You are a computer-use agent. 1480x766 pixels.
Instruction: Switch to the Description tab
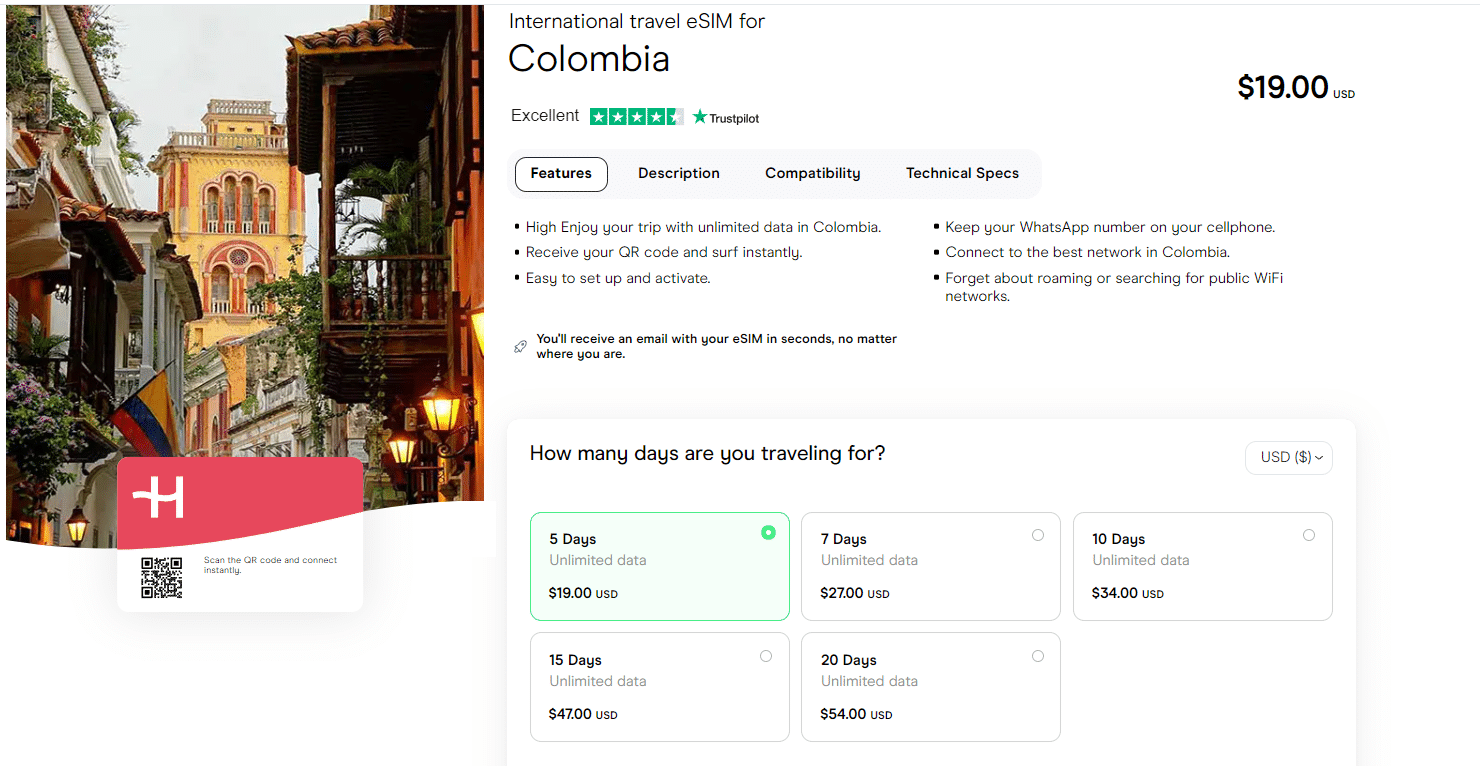click(678, 173)
